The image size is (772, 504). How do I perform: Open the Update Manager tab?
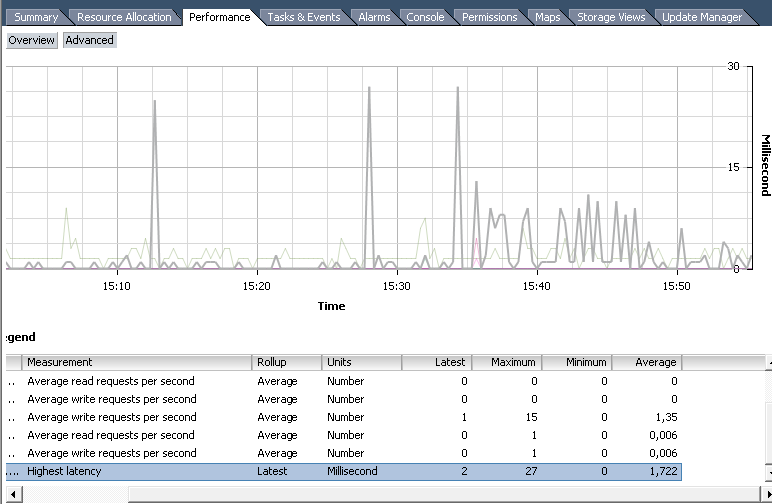pyautogui.click(x=702, y=17)
